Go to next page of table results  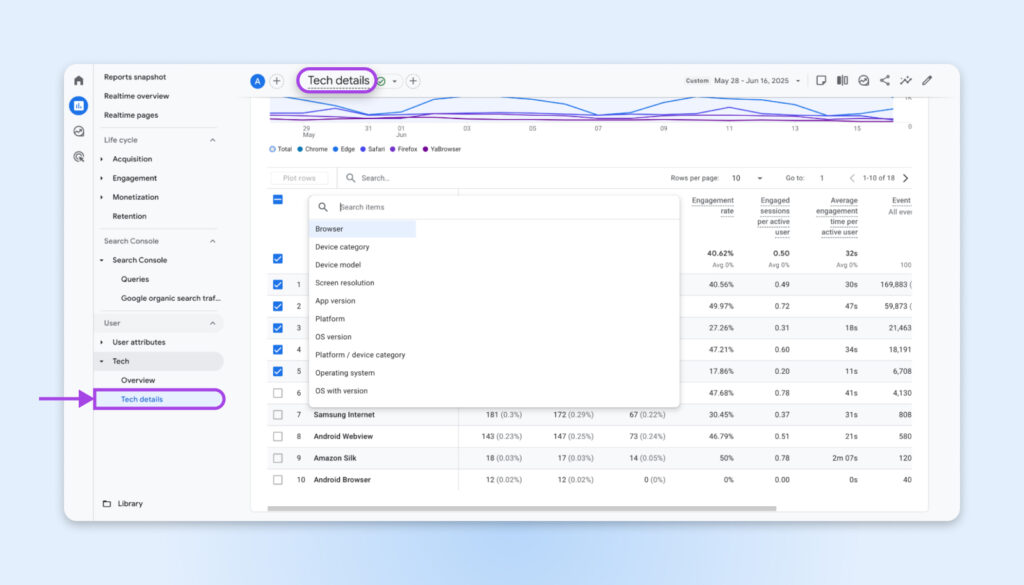click(x=905, y=178)
